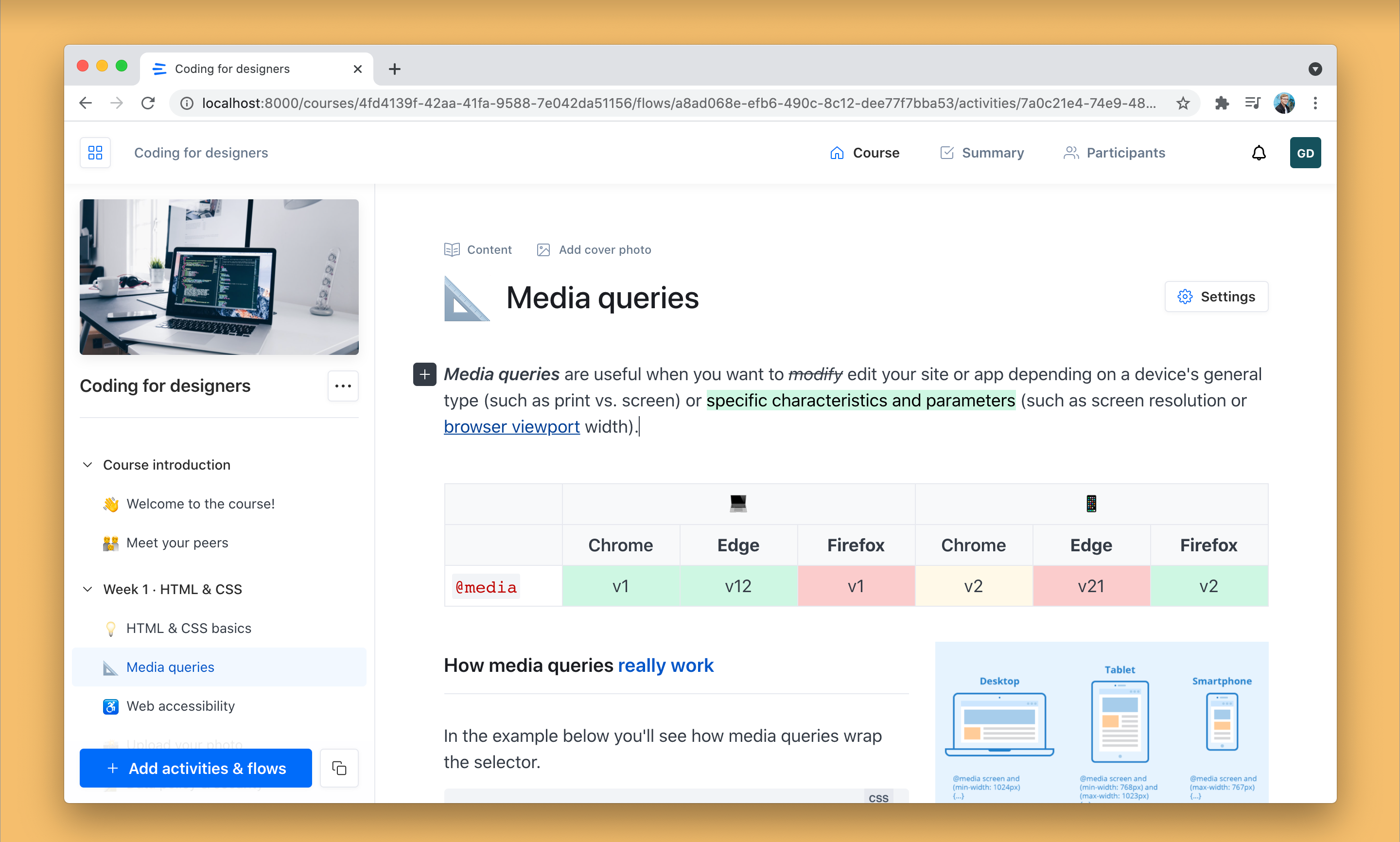The image size is (1400, 842).
Task: Open the dashboard grid icon
Action: coord(95,153)
